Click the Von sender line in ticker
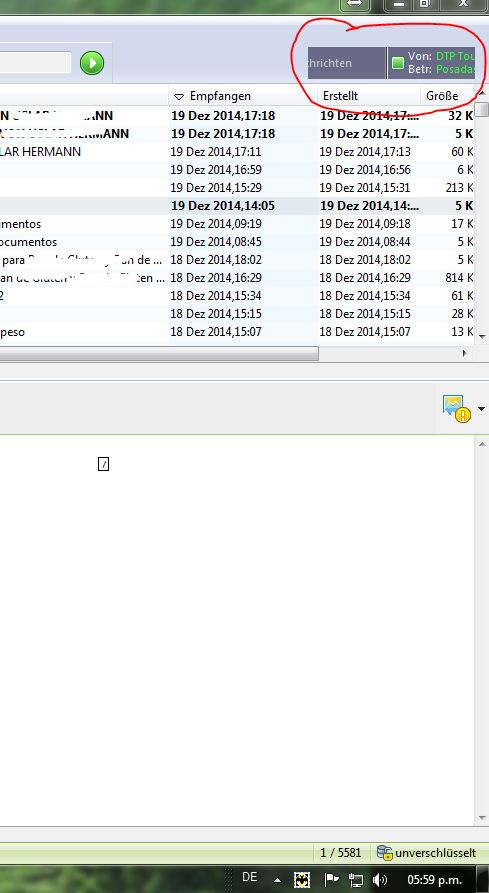 point(441,56)
